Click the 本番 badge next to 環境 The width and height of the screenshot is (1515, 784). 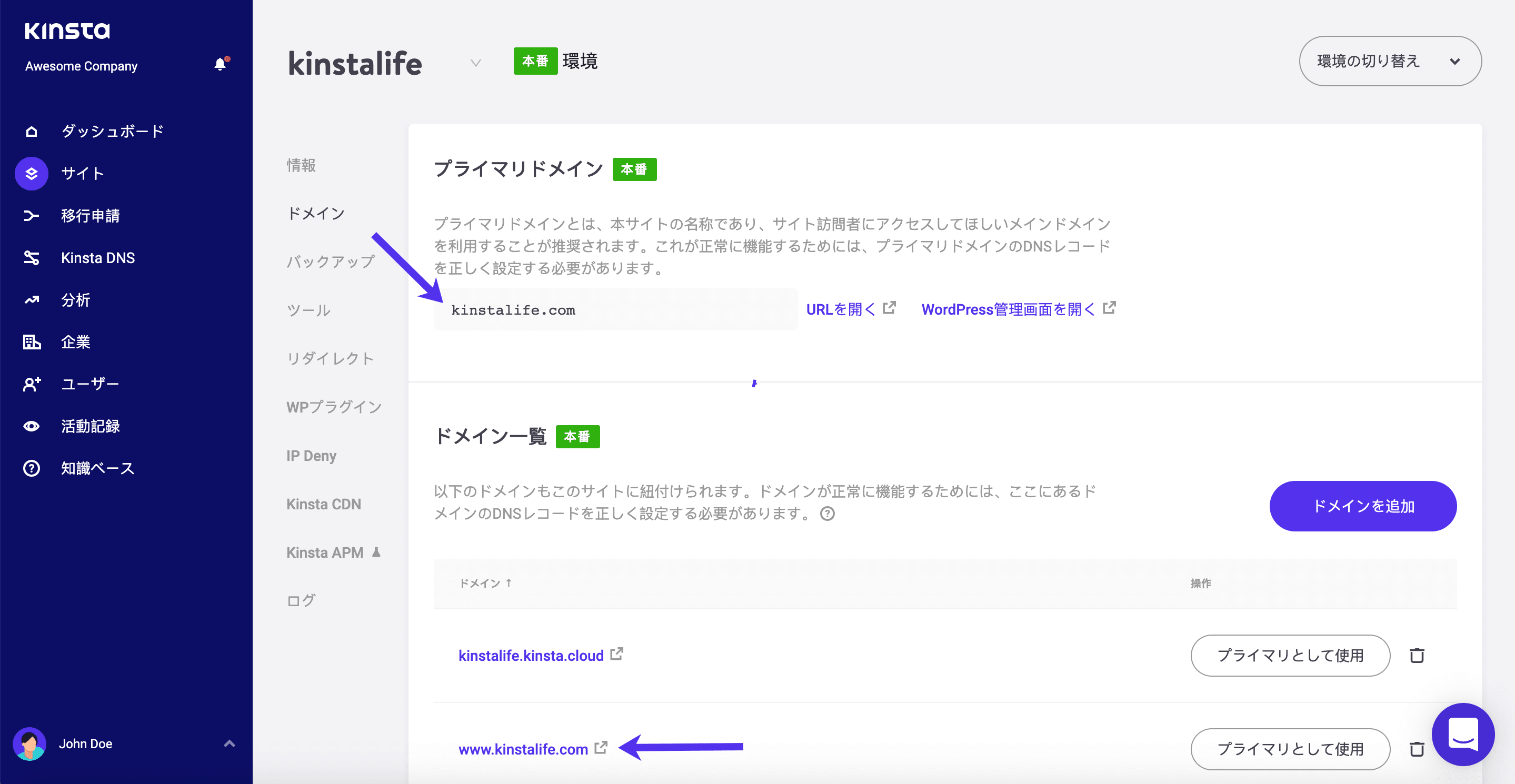535,61
